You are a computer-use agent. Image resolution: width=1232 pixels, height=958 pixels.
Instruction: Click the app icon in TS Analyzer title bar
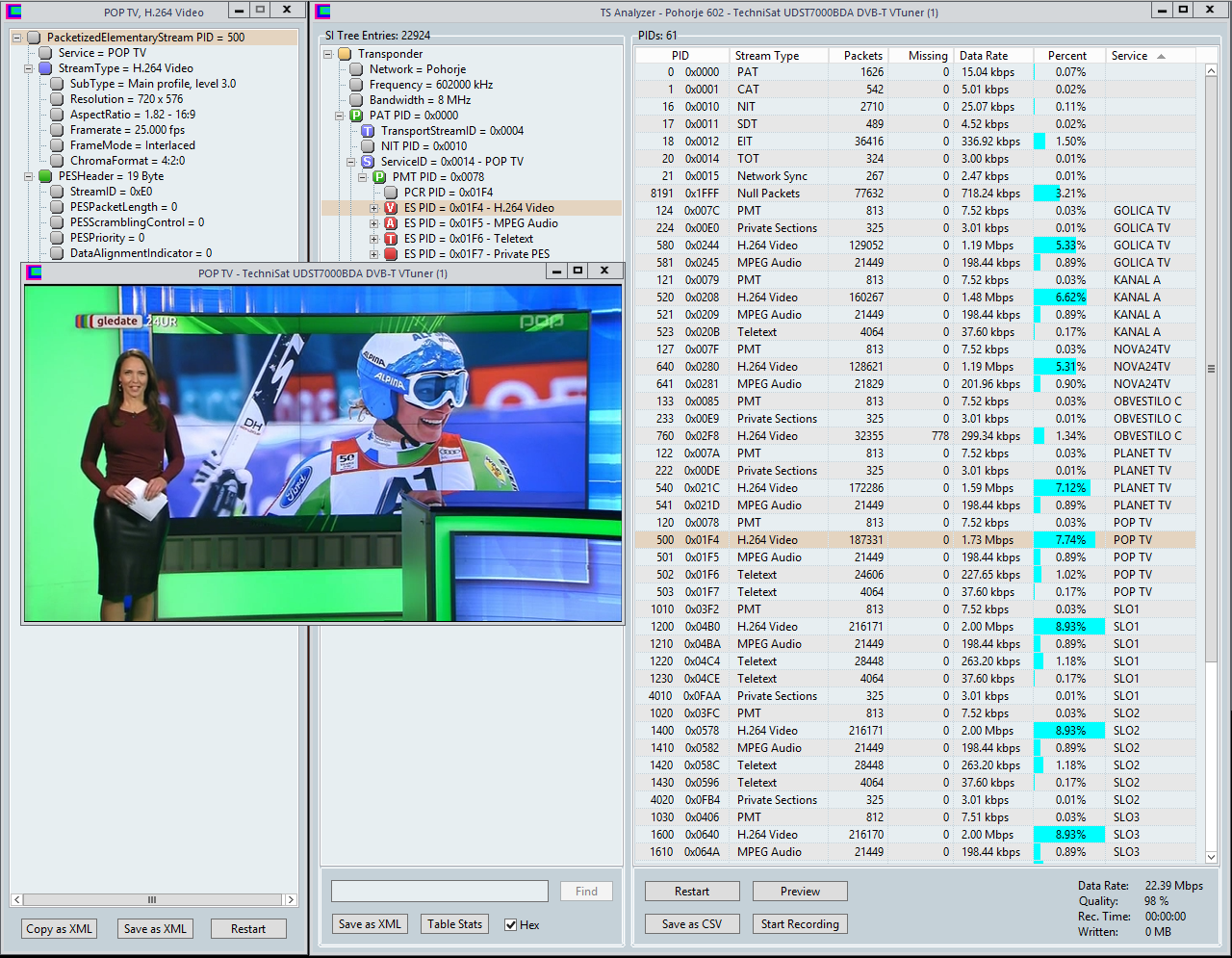pyautogui.click(x=323, y=12)
